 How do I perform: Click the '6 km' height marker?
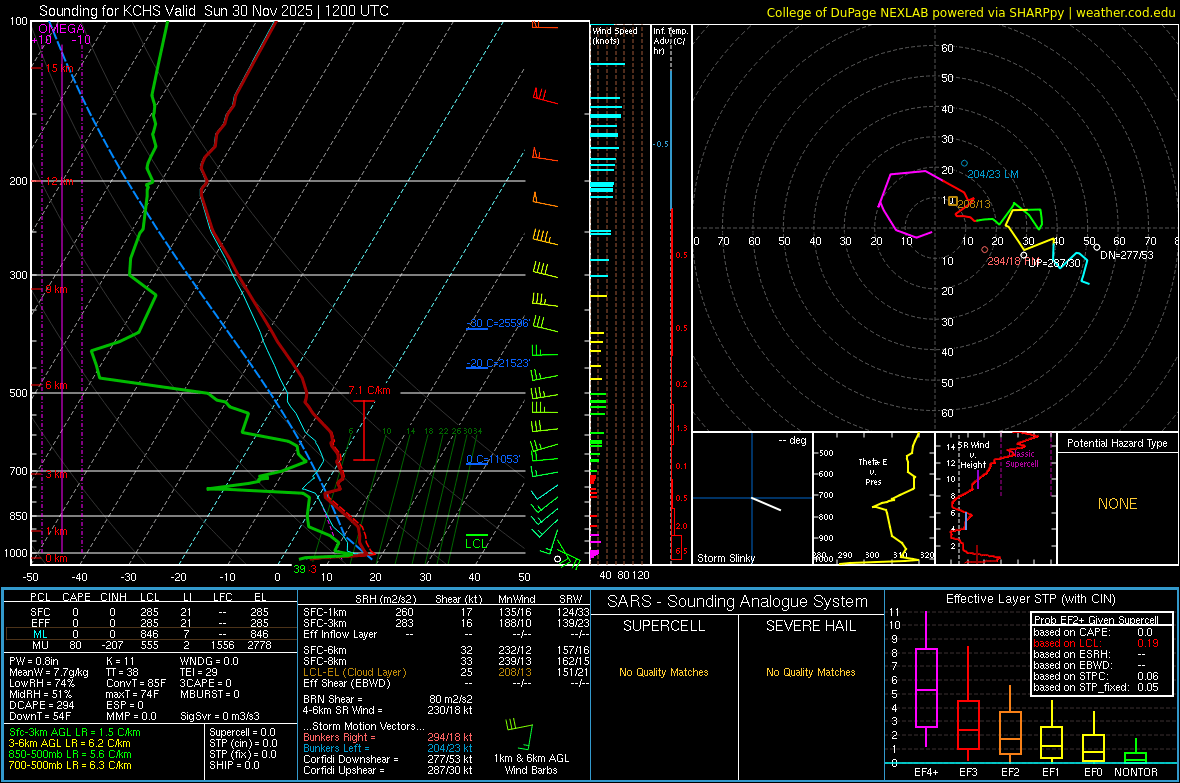56,385
